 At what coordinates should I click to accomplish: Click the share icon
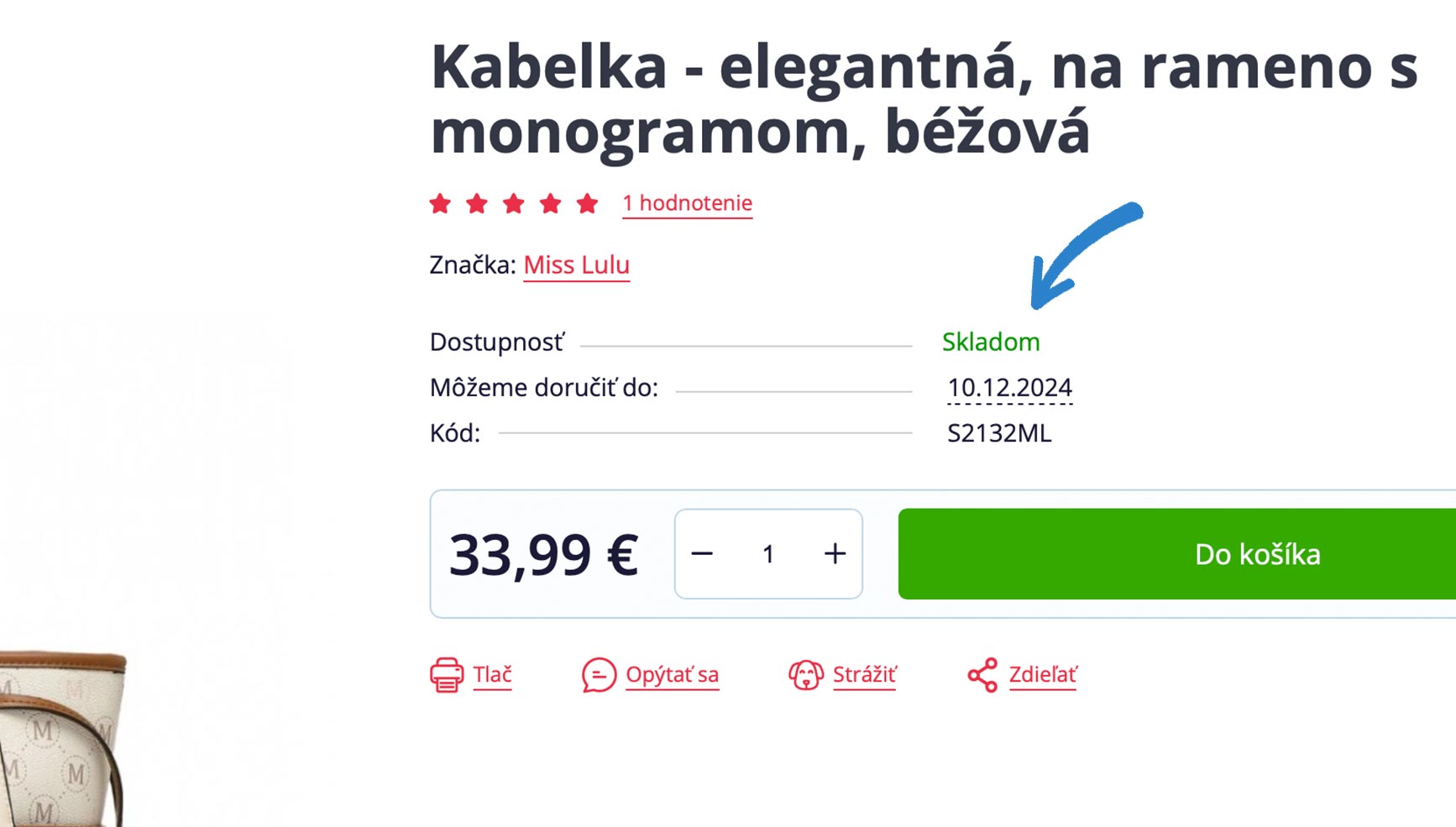pyautogui.click(x=982, y=675)
